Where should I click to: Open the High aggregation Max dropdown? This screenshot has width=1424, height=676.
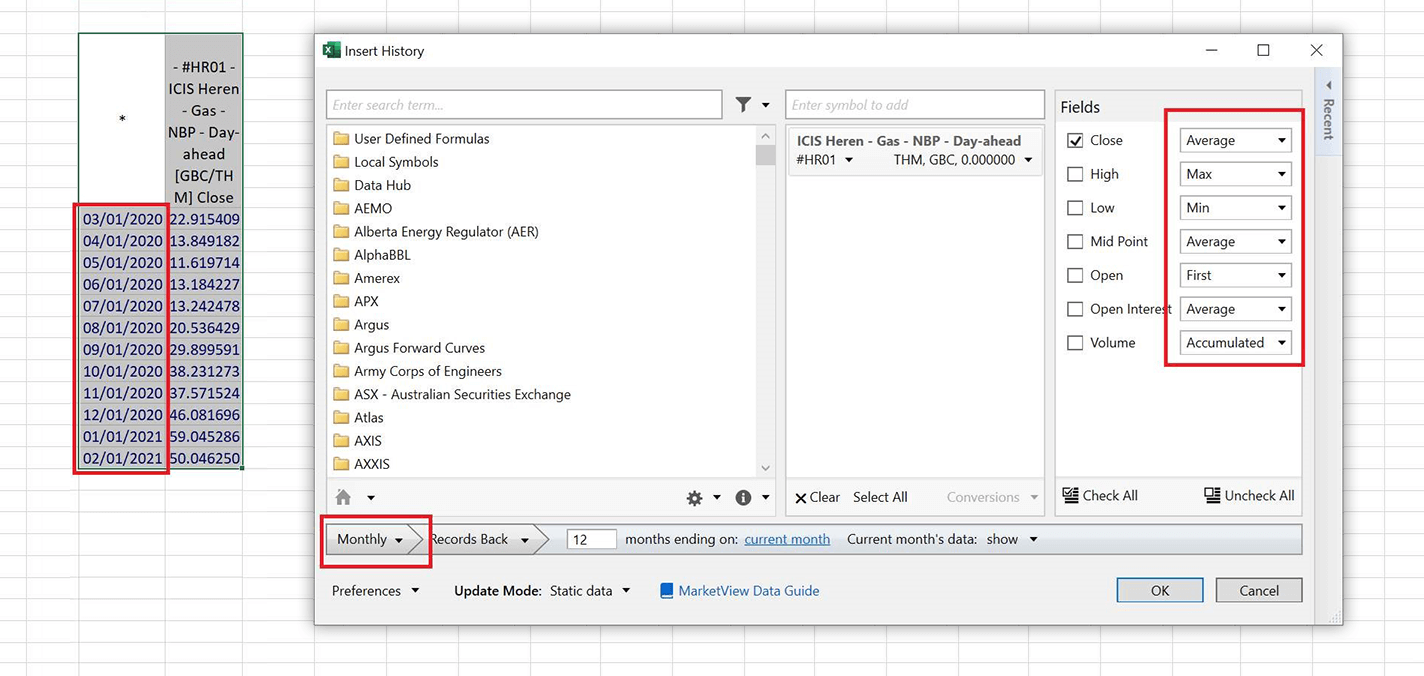tap(1235, 174)
